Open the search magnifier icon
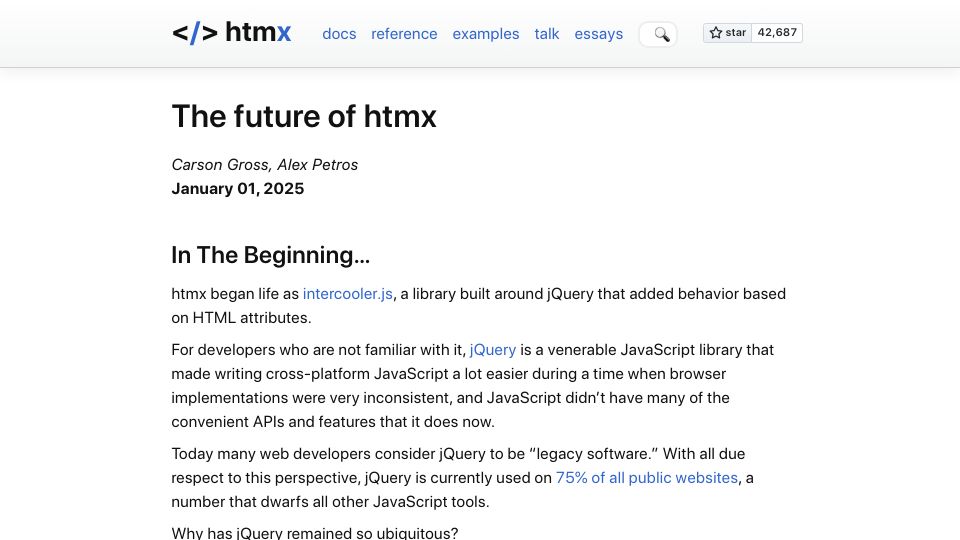 click(x=661, y=34)
